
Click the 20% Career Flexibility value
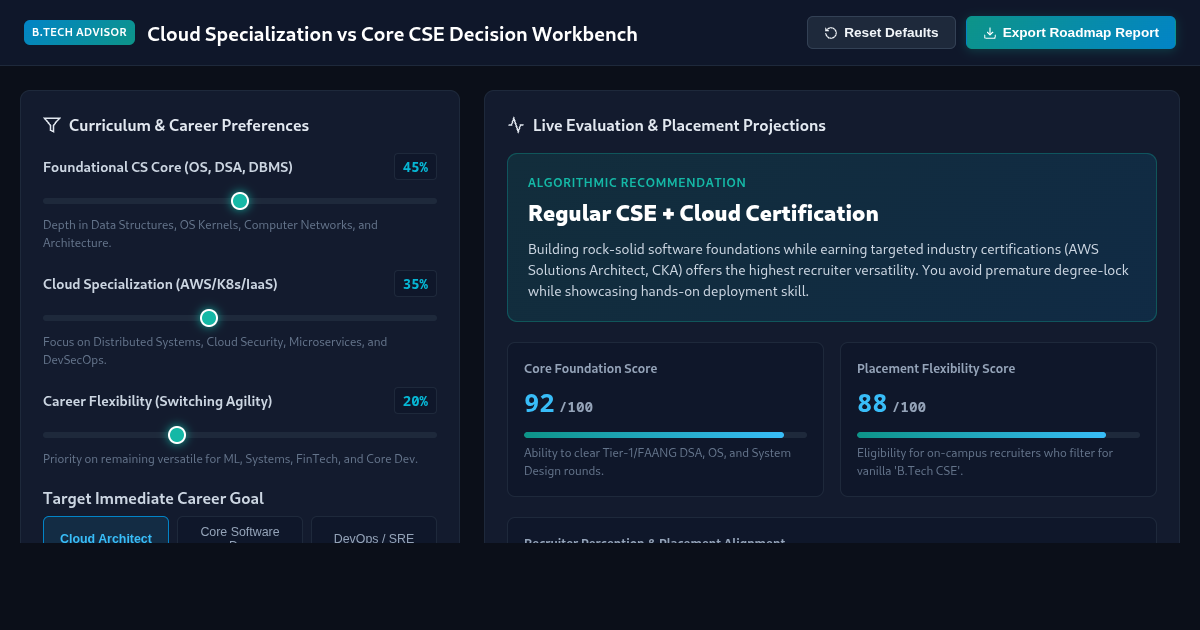click(x=415, y=401)
